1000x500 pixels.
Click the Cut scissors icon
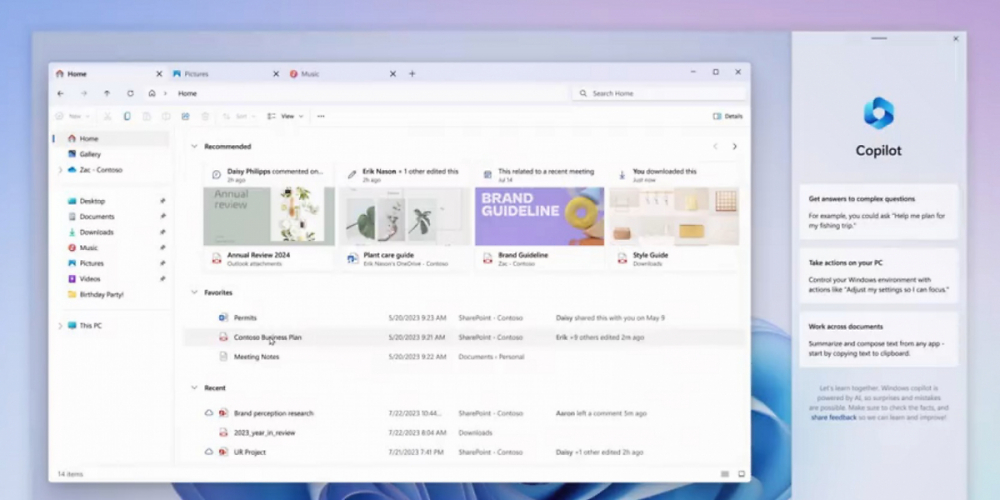click(107, 116)
